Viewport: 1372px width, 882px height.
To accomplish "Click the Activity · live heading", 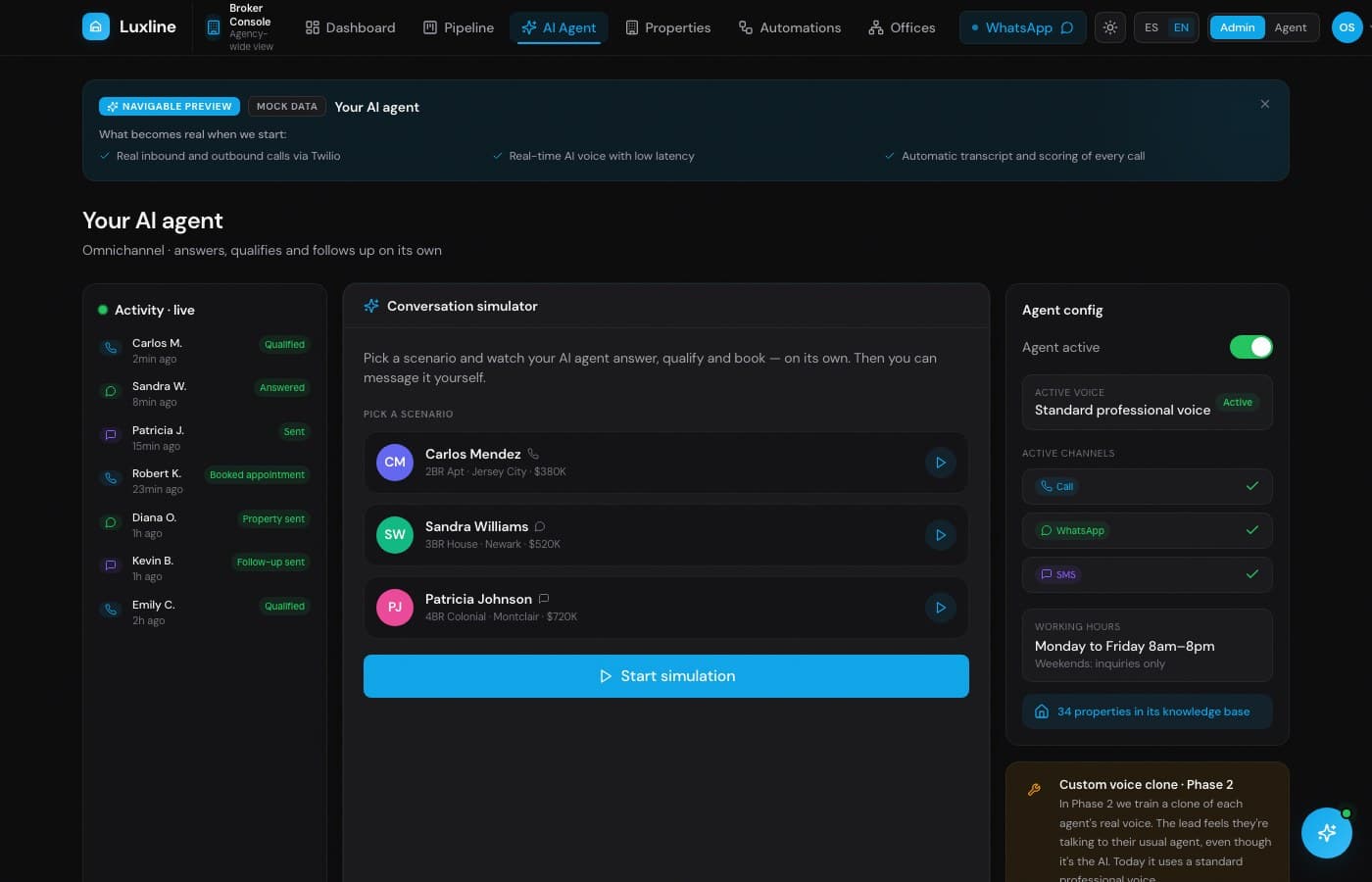I will (155, 310).
